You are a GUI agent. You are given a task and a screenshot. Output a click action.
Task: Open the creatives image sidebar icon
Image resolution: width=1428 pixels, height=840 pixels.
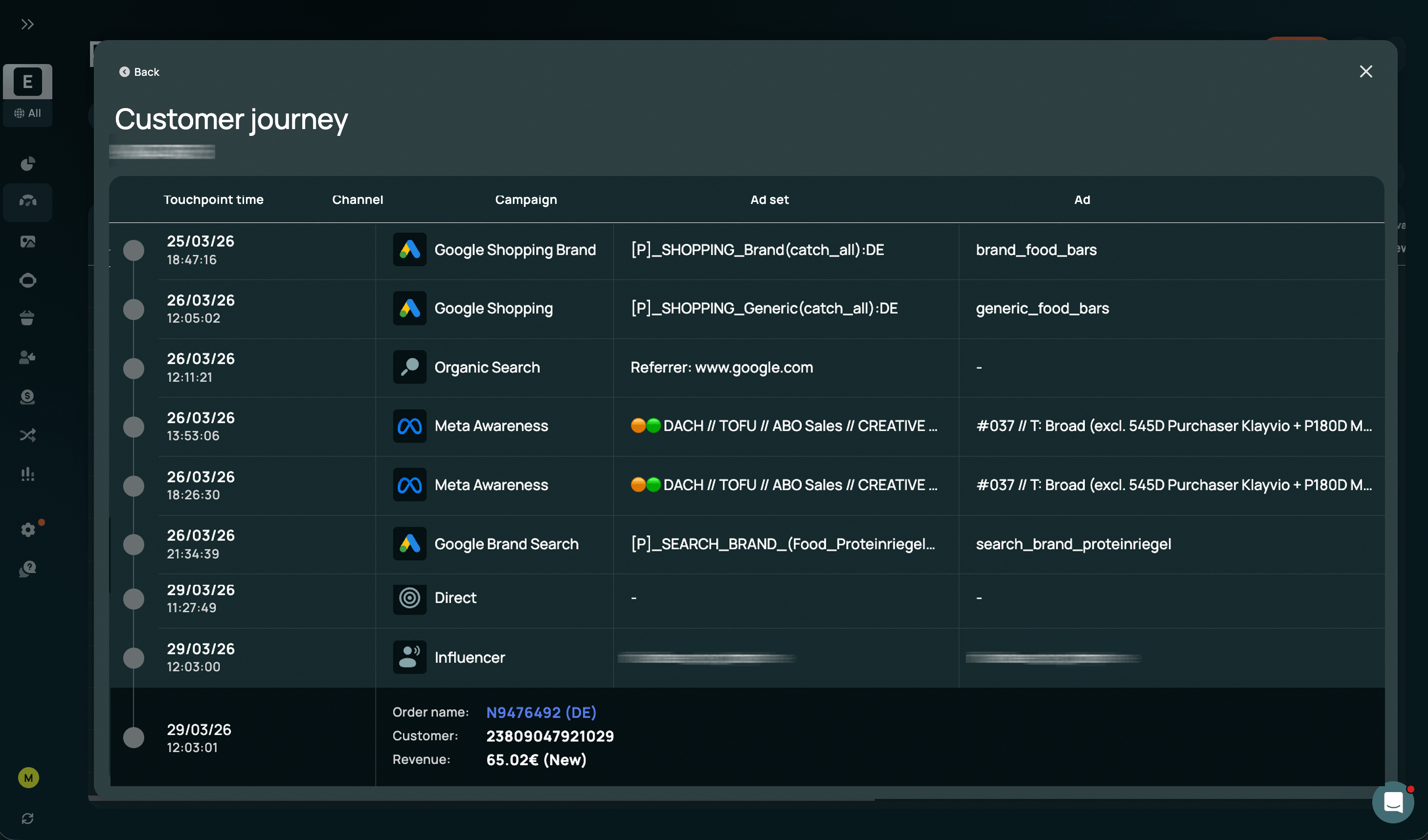(27, 242)
